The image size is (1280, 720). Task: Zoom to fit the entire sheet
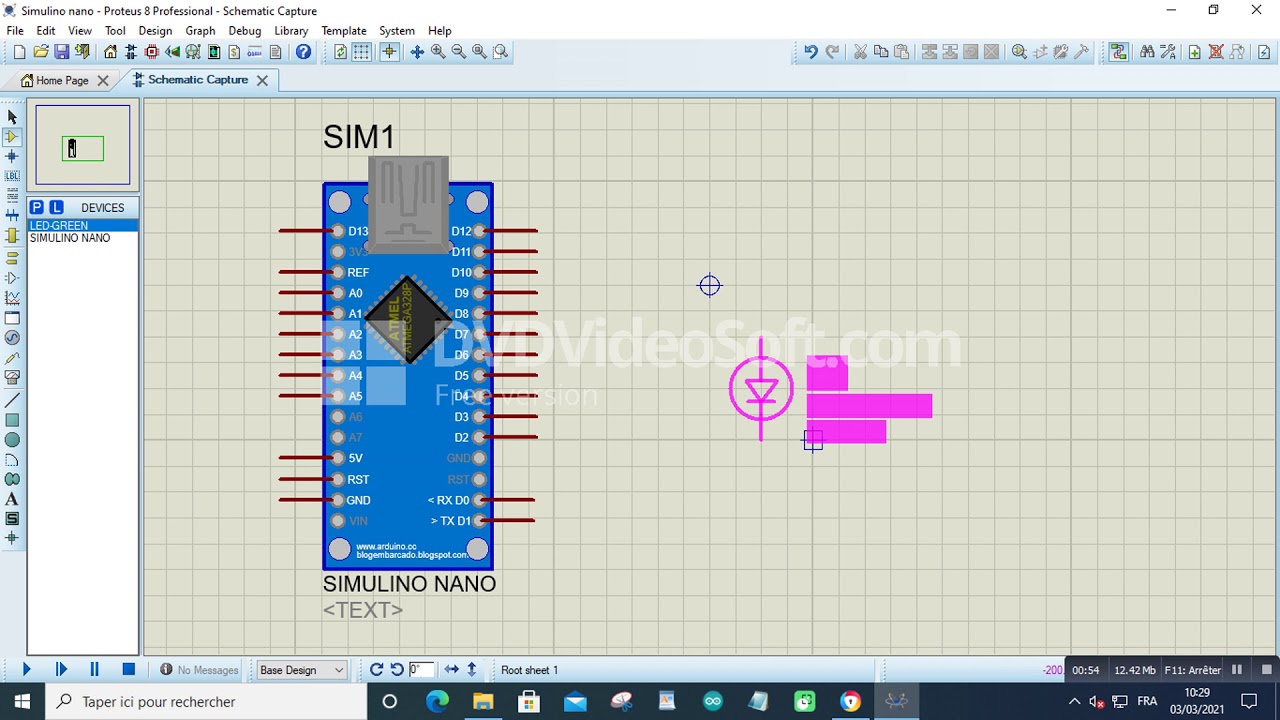479,52
